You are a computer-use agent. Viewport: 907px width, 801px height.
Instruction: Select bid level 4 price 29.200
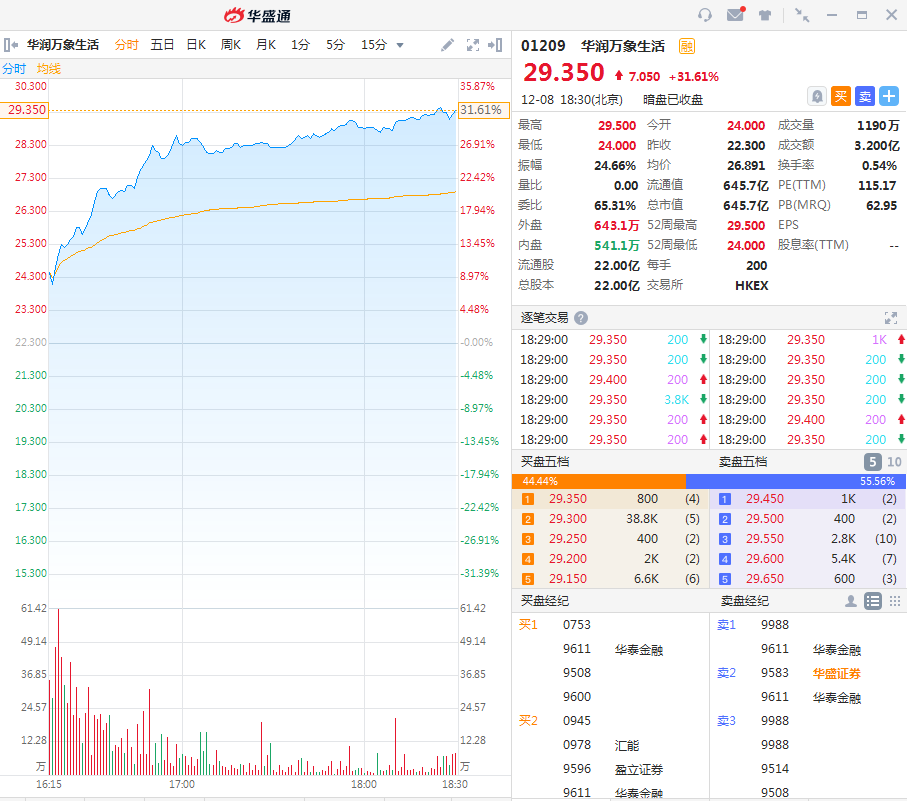click(x=567, y=559)
